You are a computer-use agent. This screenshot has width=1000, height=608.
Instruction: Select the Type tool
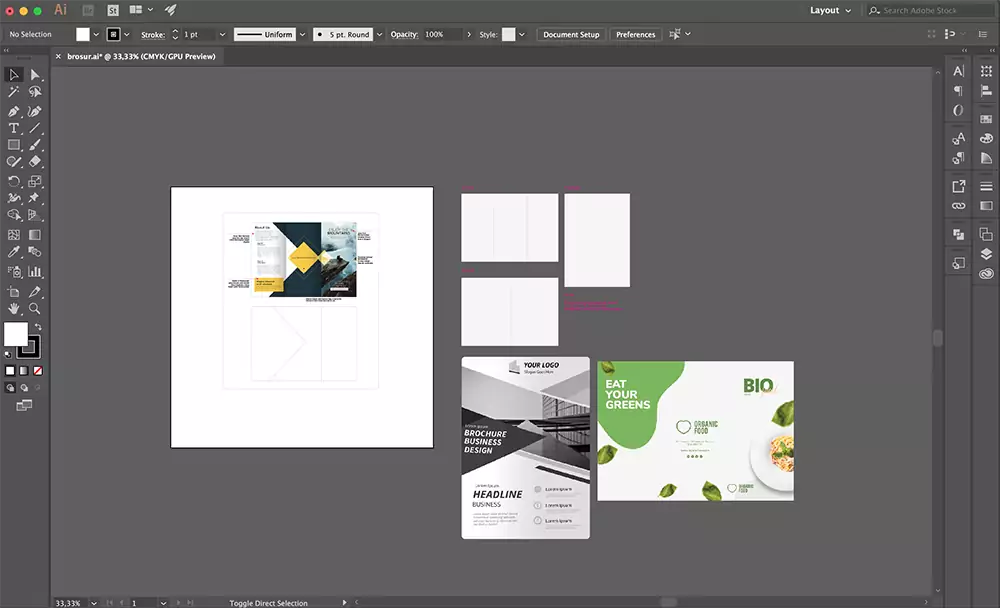[14, 127]
